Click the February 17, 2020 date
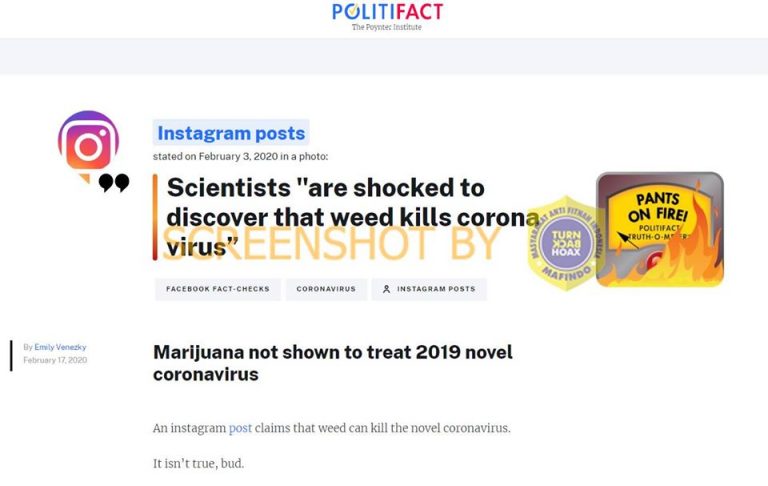The image size is (768, 486). [55, 360]
